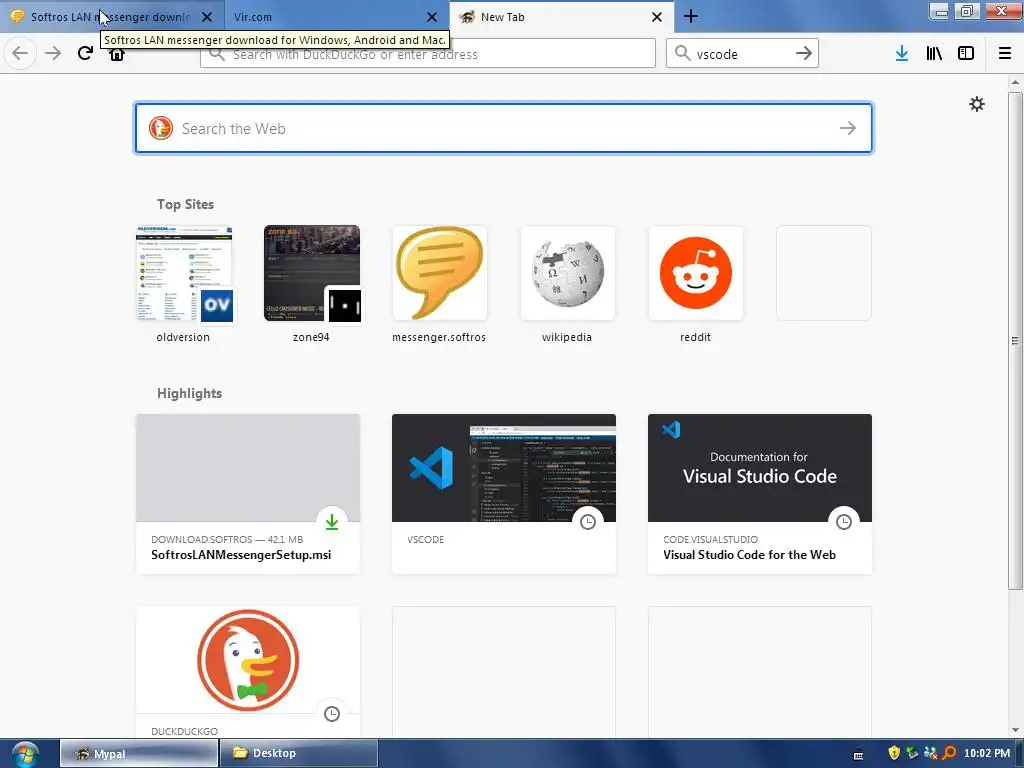The image size is (1024, 768).
Task: Toggle the sidebar icon in toolbar
Action: click(x=966, y=54)
